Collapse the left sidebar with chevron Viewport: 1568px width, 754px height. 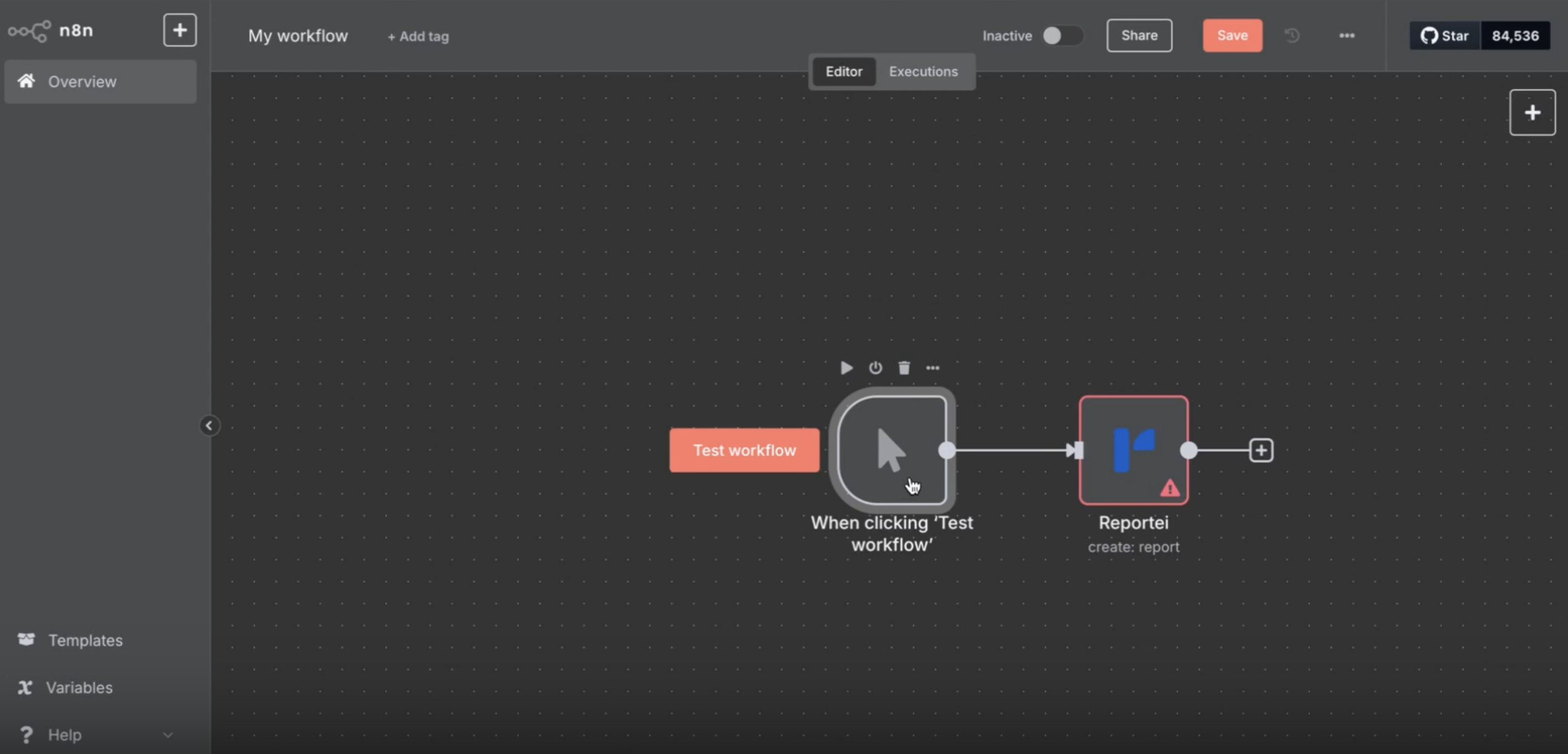pyautogui.click(x=209, y=425)
